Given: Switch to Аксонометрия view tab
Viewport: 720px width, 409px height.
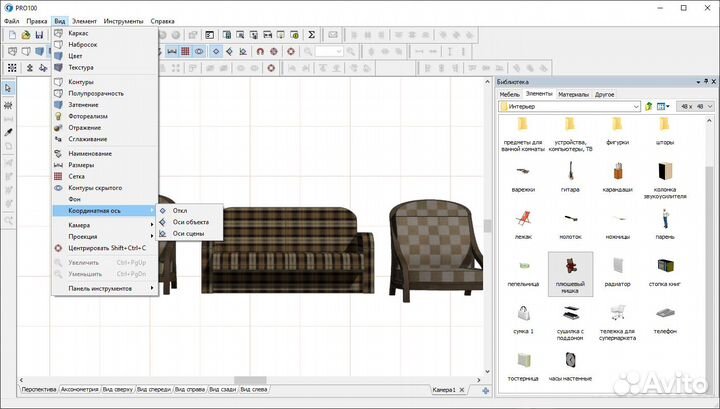Looking at the screenshot, I should 79,389.
